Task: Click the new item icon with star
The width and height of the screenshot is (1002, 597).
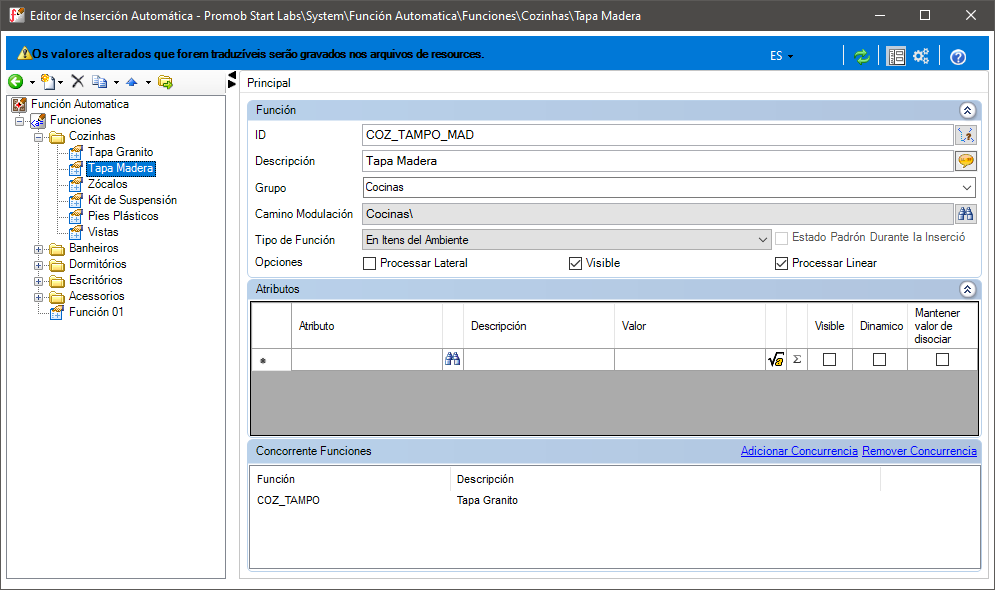Action: click(47, 82)
